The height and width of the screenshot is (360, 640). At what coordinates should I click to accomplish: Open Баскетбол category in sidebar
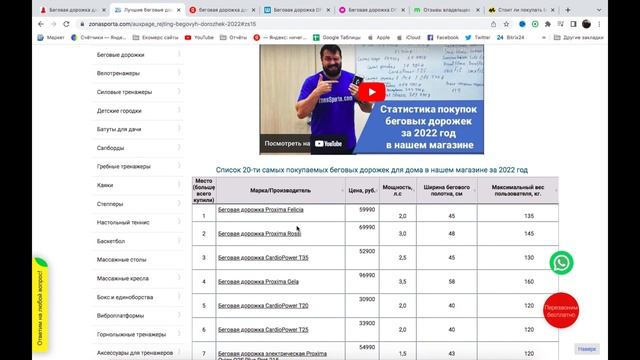[111, 241]
